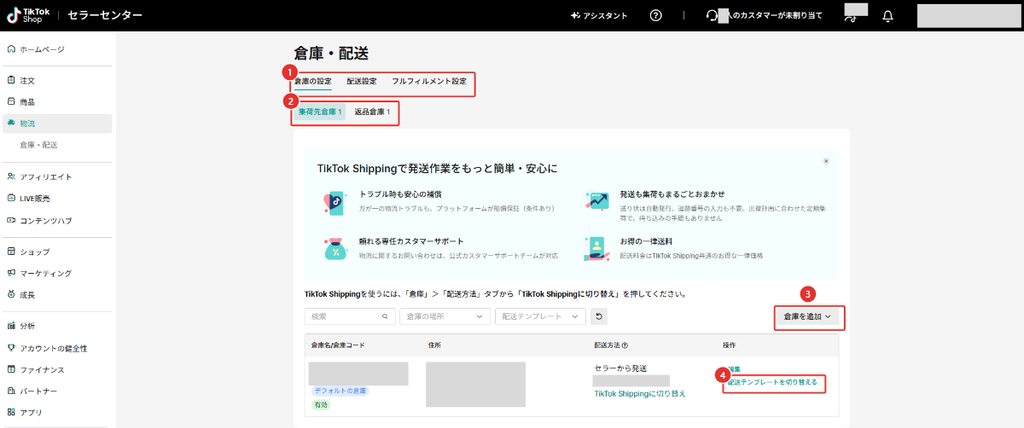Click the 物流 truck icon
This screenshot has height=428, width=1024.
click(x=11, y=123)
